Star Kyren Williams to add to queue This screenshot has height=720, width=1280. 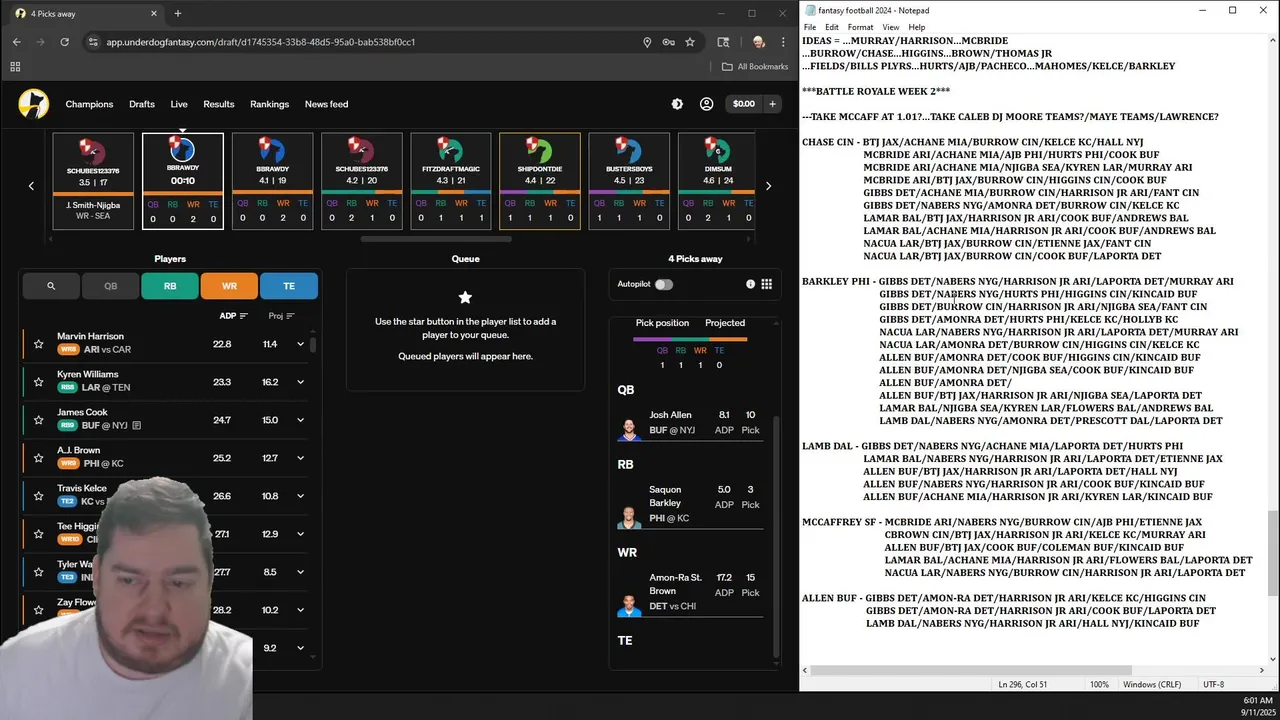pos(38,382)
